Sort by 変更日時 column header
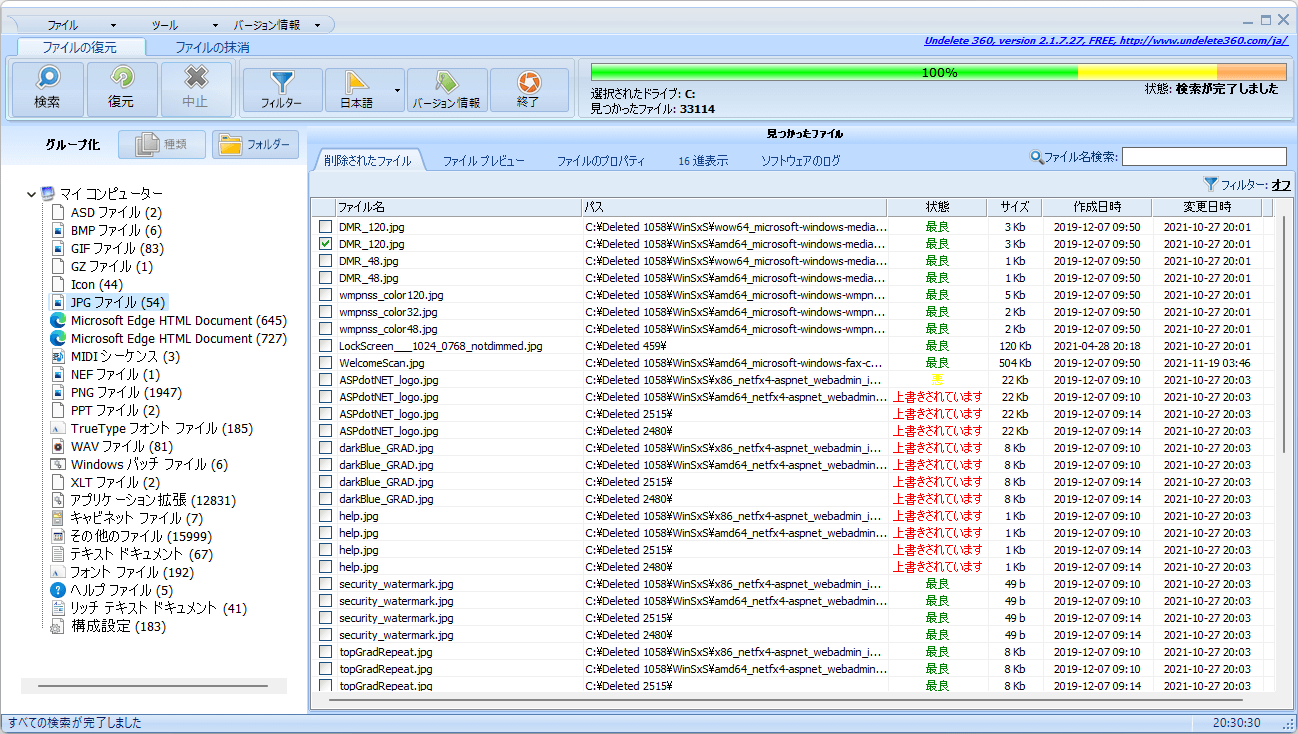1298x734 pixels. [x=1207, y=207]
